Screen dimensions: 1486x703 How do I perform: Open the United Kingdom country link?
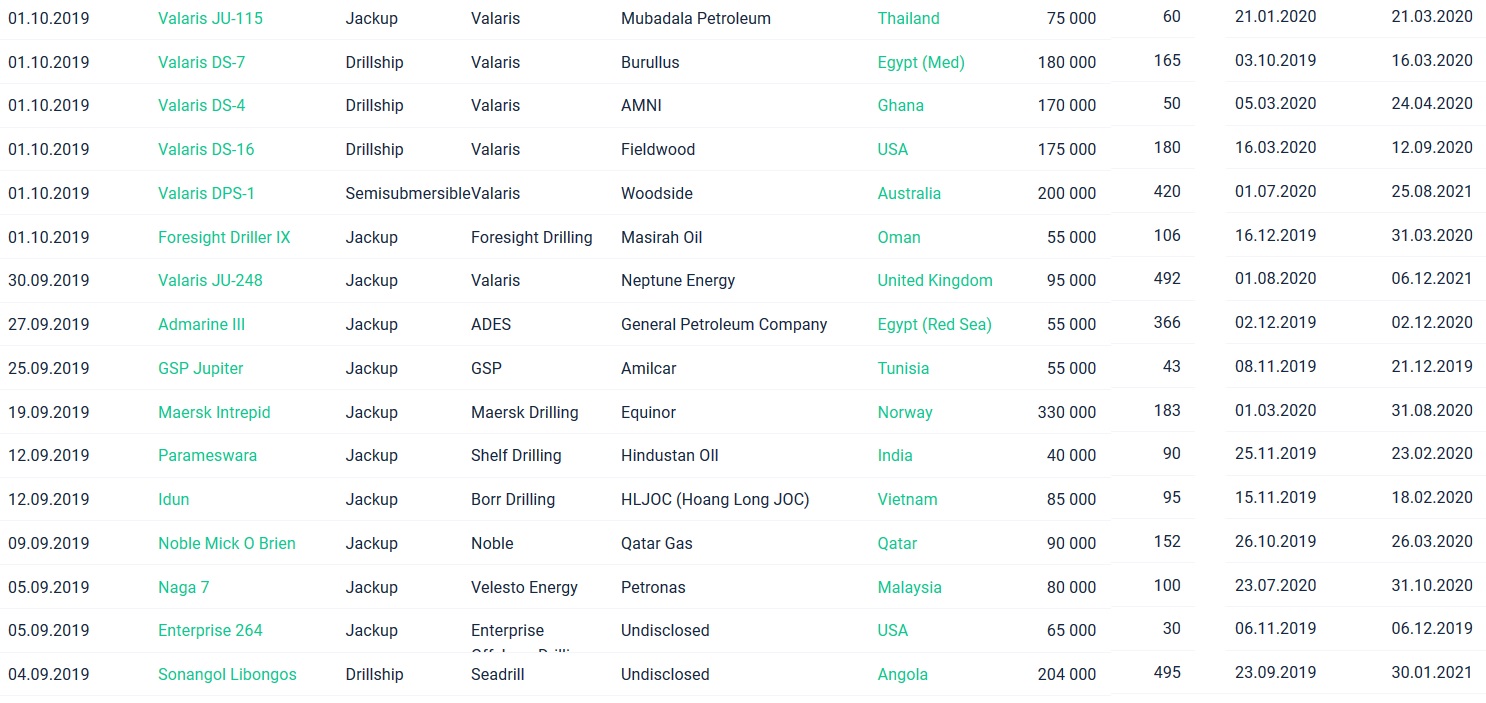coord(934,280)
